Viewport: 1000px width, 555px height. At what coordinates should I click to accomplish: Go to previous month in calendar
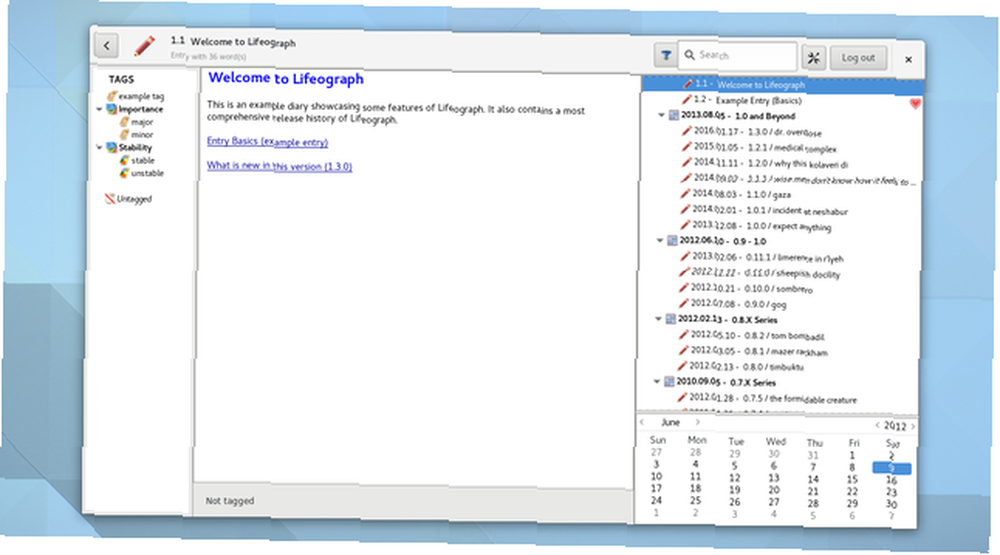point(642,422)
